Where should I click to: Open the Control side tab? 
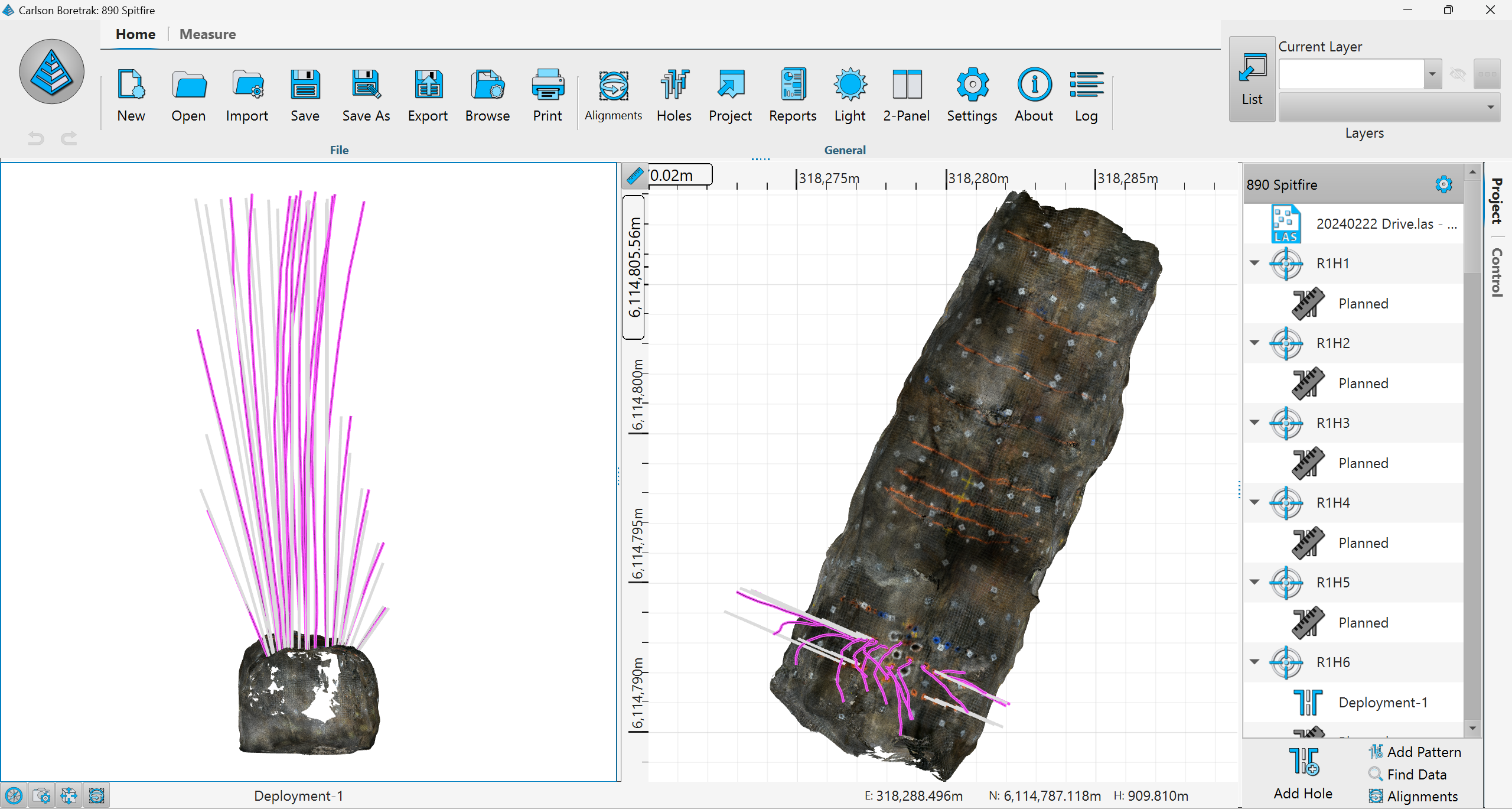1497,272
